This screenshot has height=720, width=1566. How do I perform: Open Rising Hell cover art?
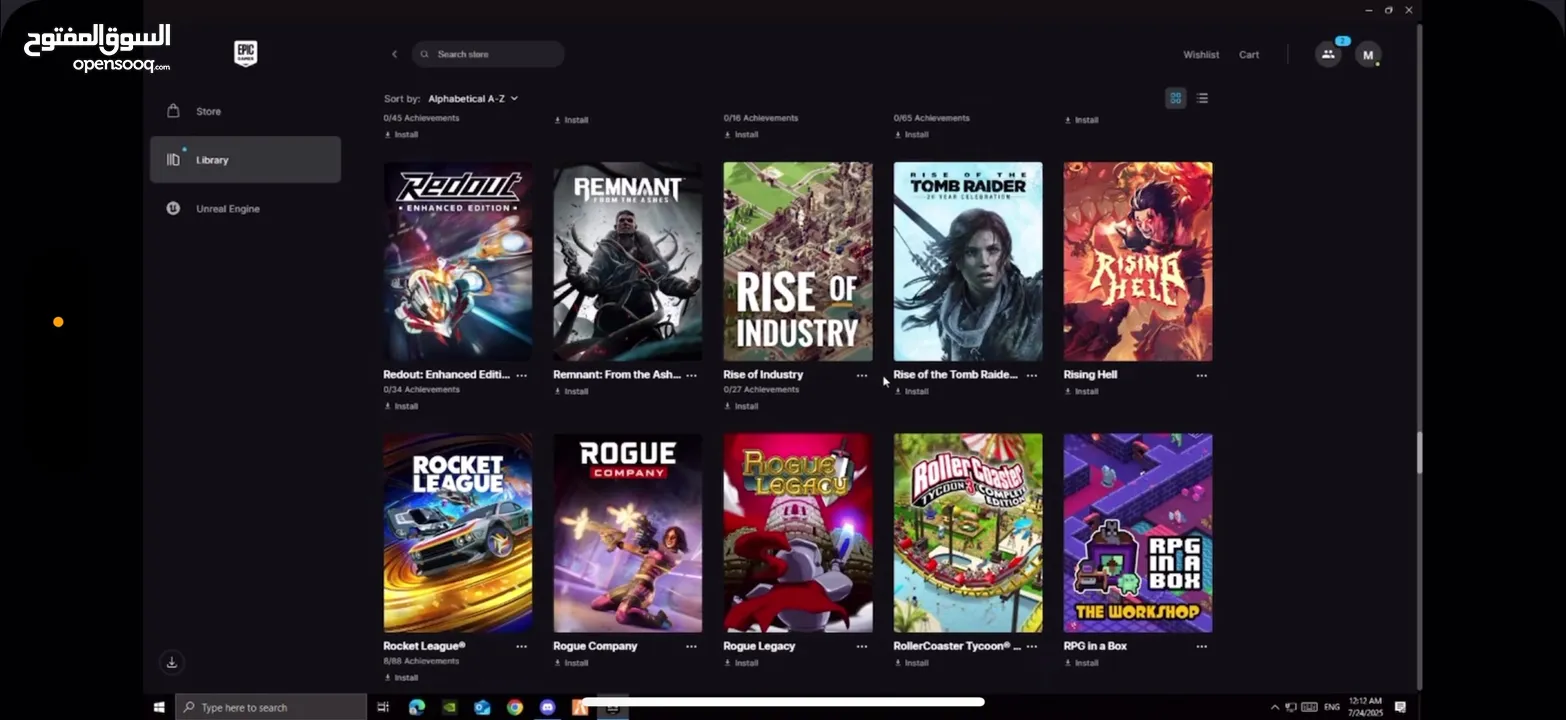tap(1138, 261)
